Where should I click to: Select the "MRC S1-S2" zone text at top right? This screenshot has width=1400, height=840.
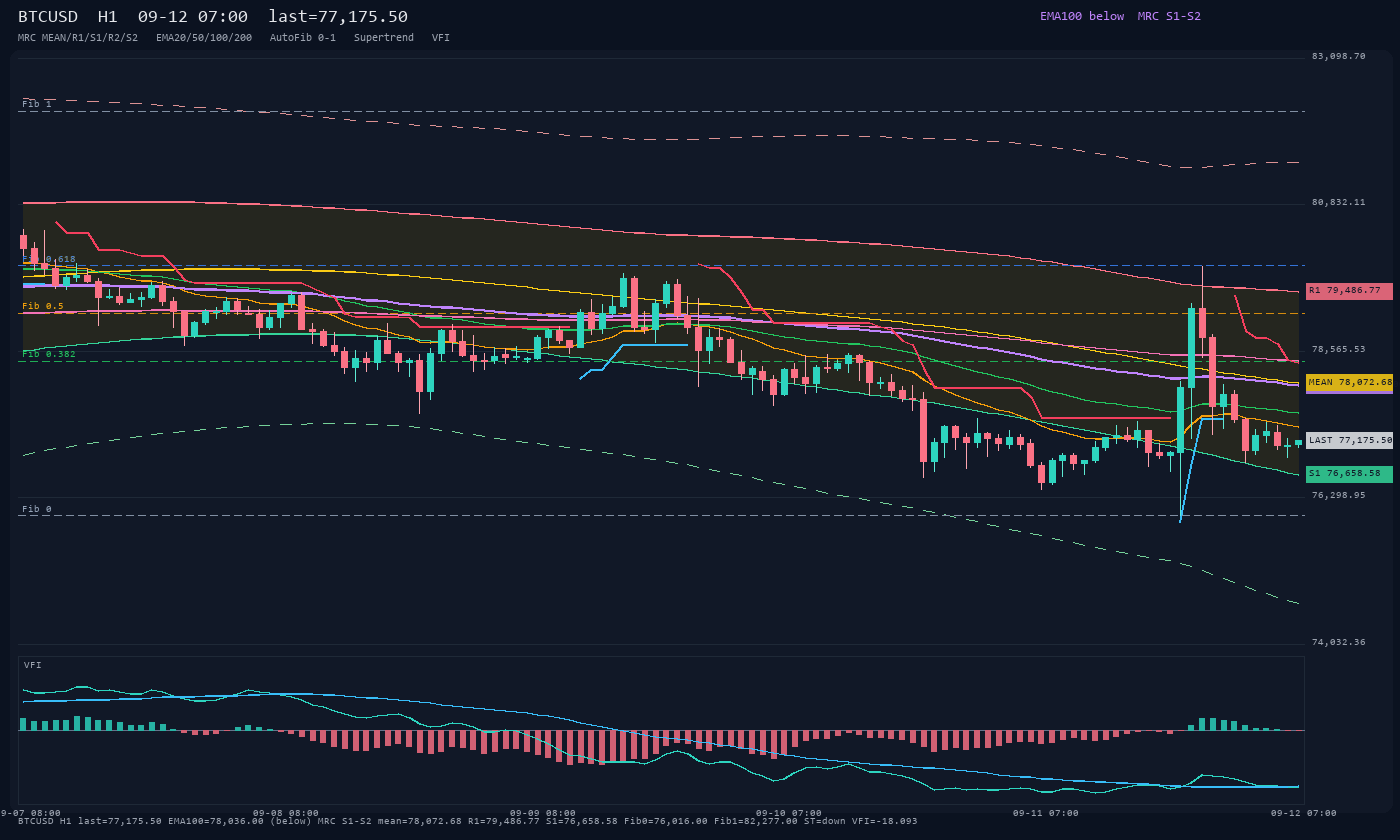tap(1169, 16)
